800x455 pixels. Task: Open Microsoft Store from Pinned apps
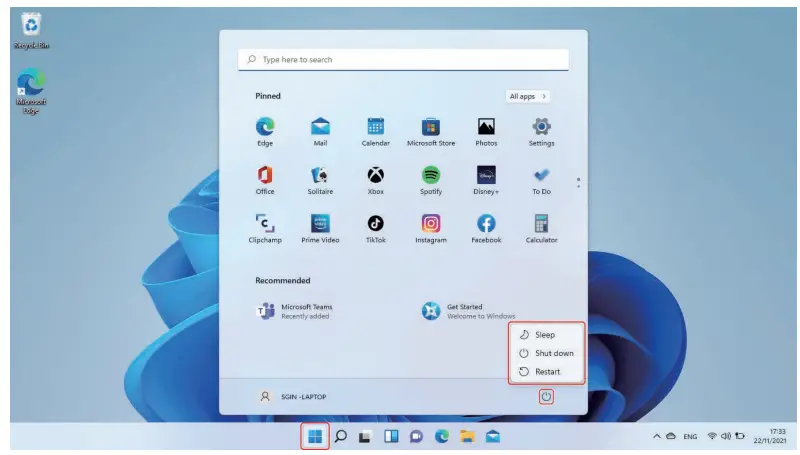(x=431, y=132)
